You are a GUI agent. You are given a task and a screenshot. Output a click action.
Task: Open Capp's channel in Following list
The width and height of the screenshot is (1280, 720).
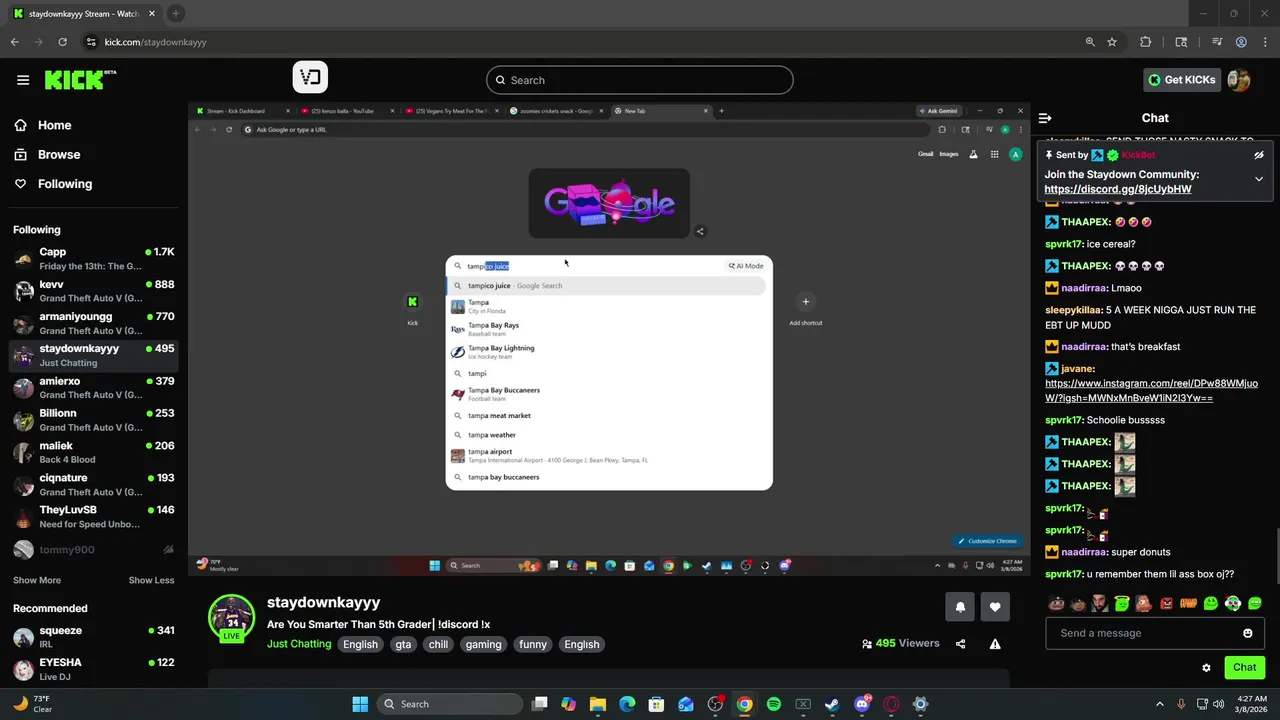point(94,259)
